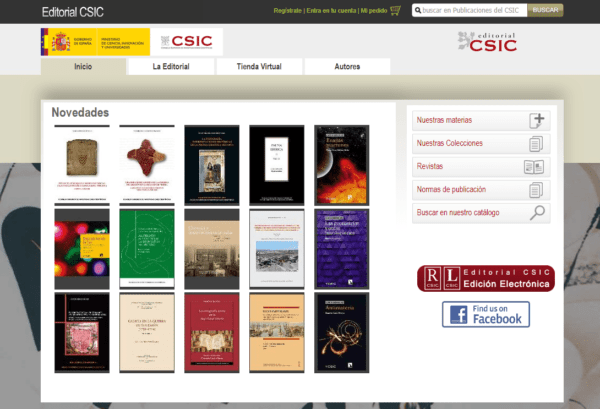Click the Edición Electrónica banner text
Image resolution: width=600 pixels, height=409 pixels.
pos(506,284)
